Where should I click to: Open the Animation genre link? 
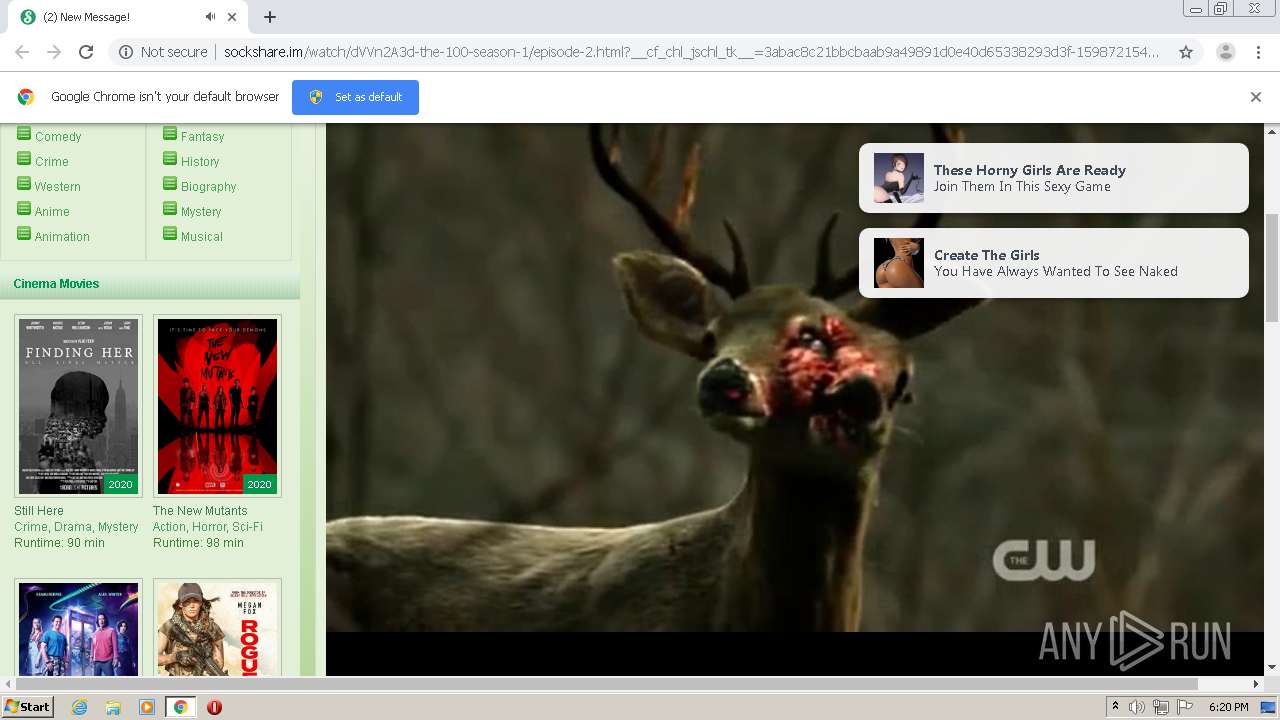pyautogui.click(x=62, y=237)
